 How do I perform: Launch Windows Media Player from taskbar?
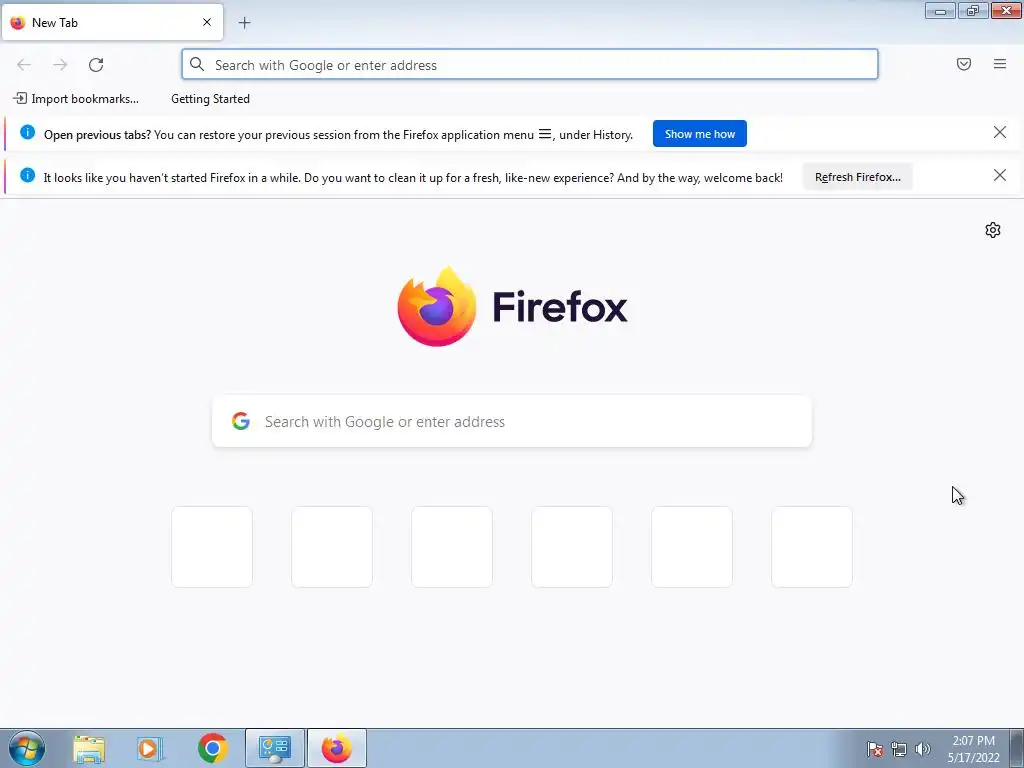click(x=150, y=748)
